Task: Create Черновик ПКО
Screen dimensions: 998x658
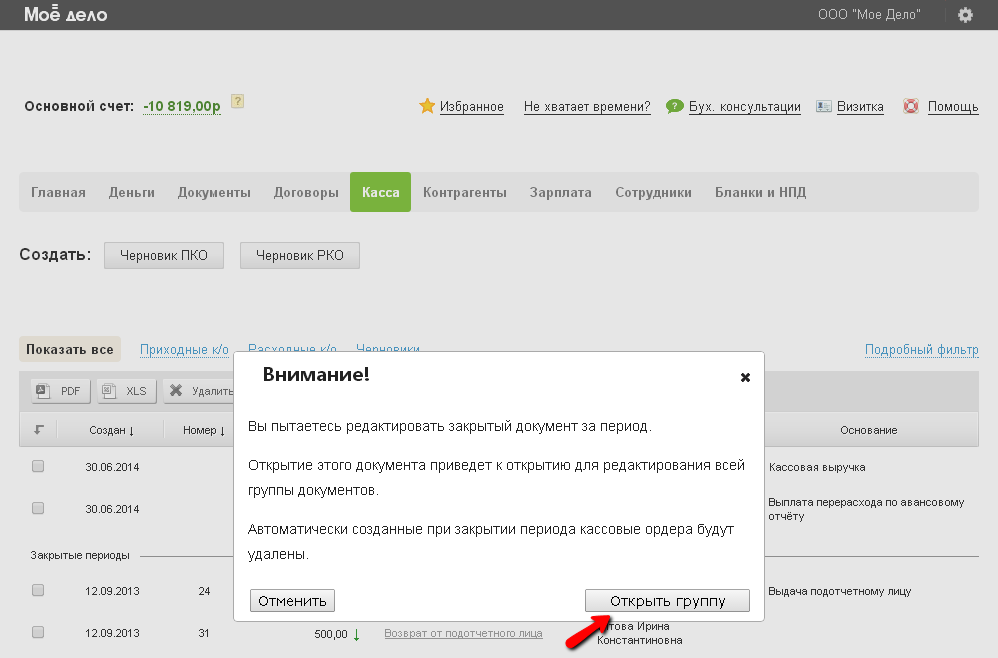Action: [164, 255]
